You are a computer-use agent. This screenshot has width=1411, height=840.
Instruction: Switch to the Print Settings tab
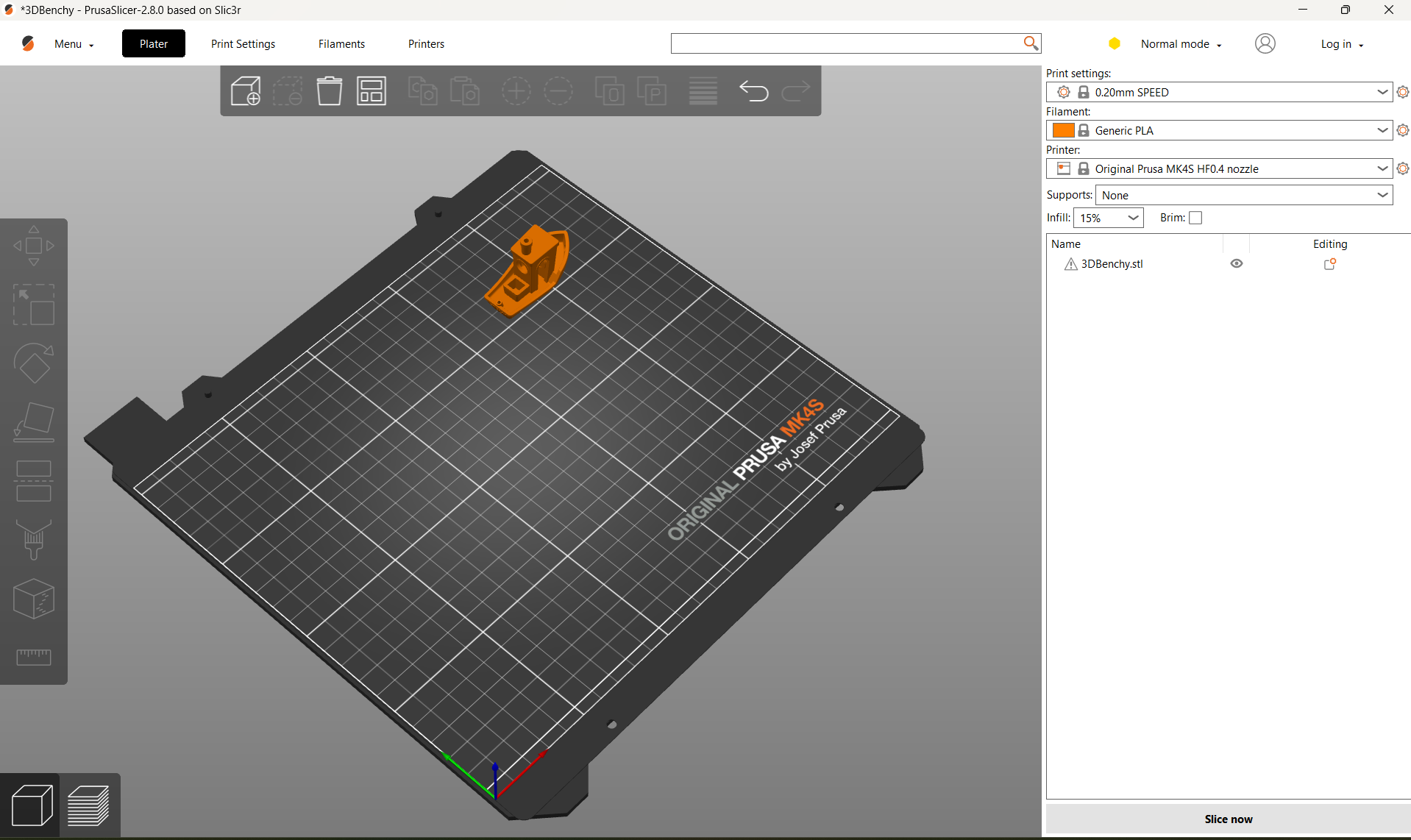click(x=243, y=43)
